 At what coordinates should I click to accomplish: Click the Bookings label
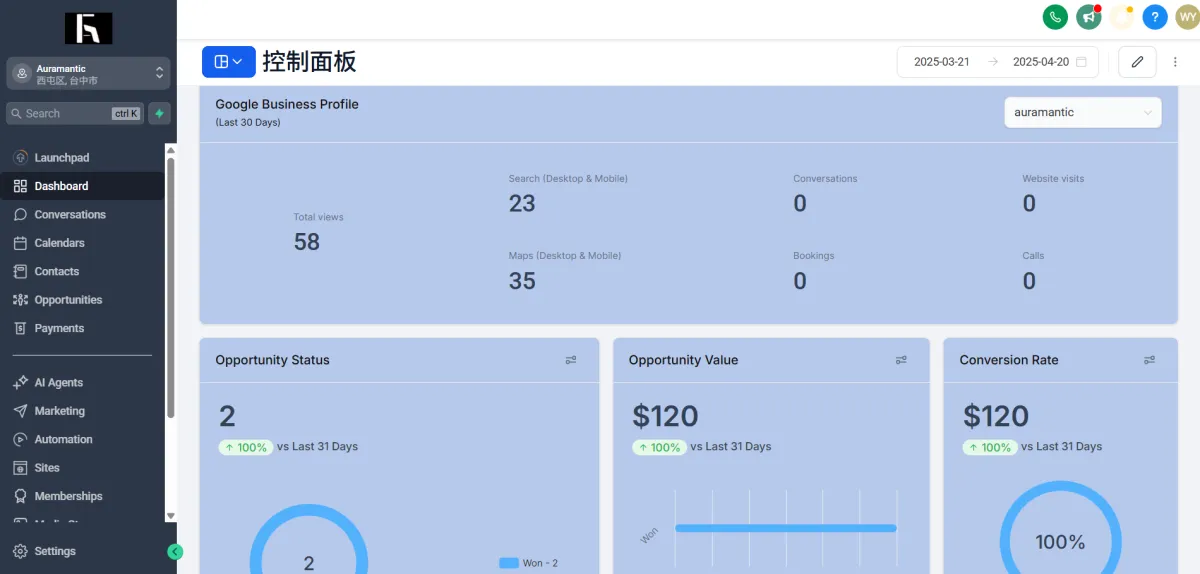click(x=814, y=256)
